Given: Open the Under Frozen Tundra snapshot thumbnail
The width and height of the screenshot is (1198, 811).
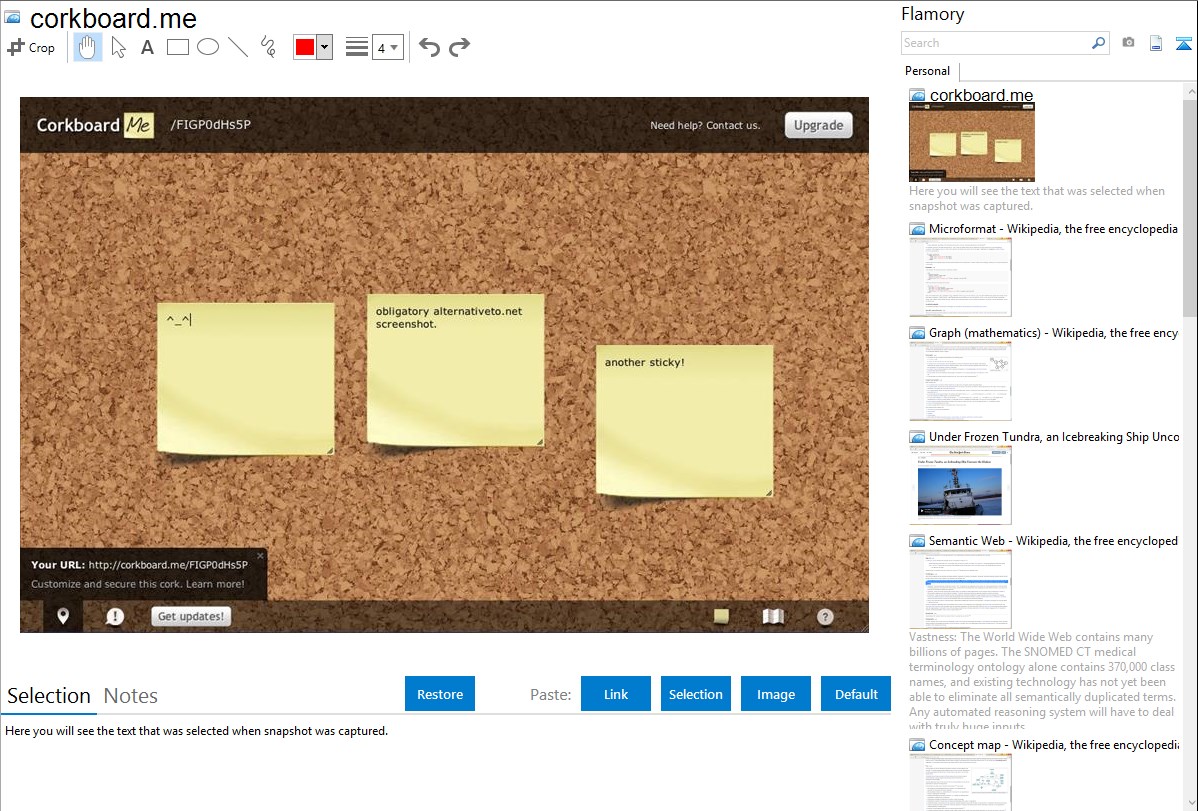Looking at the screenshot, I should coord(960,485).
